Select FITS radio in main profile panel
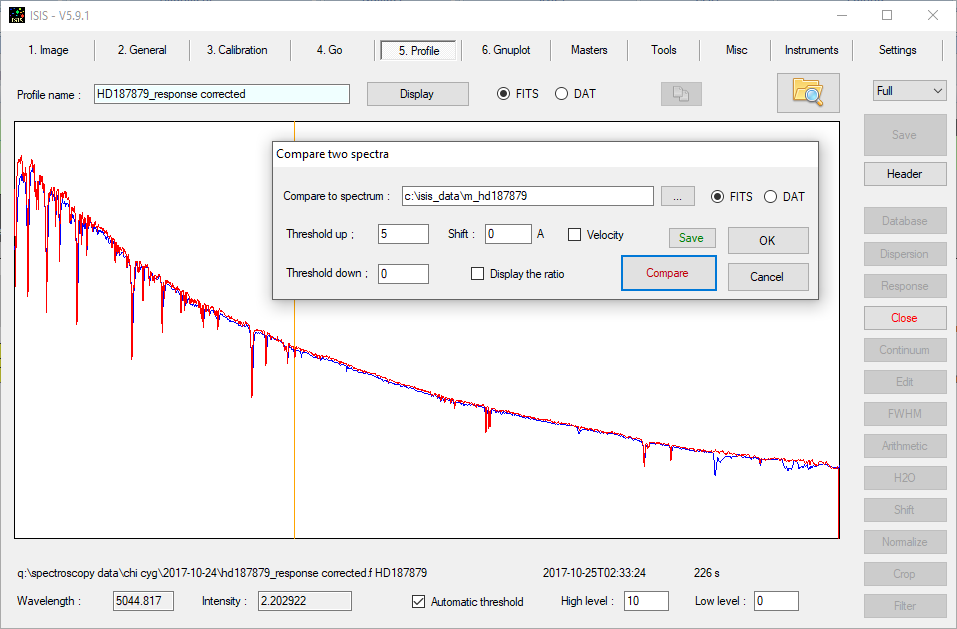Image resolution: width=957 pixels, height=629 pixels. tap(504, 94)
